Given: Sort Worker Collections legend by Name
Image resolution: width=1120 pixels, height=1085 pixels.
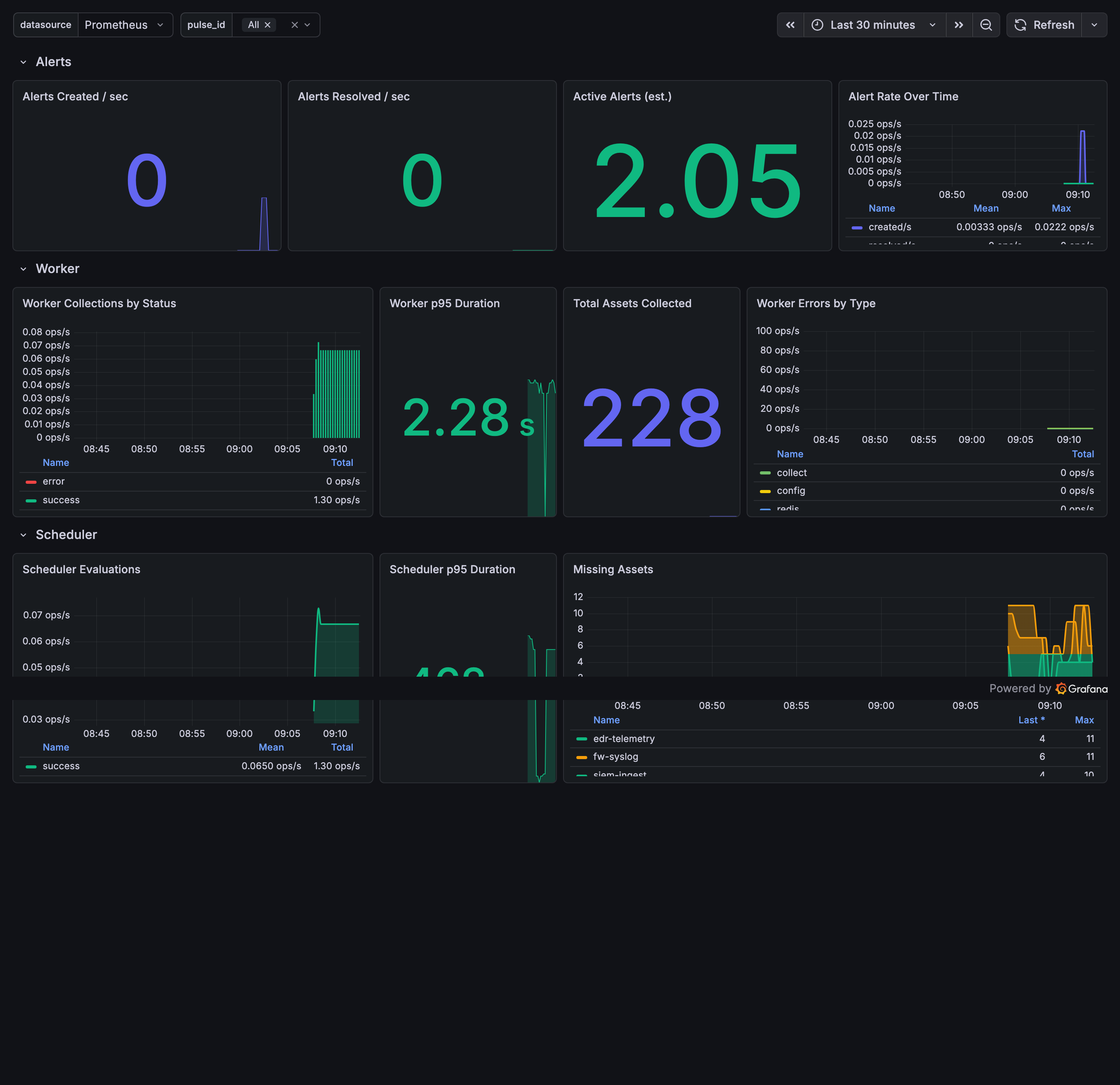Looking at the screenshot, I should [56, 463].
